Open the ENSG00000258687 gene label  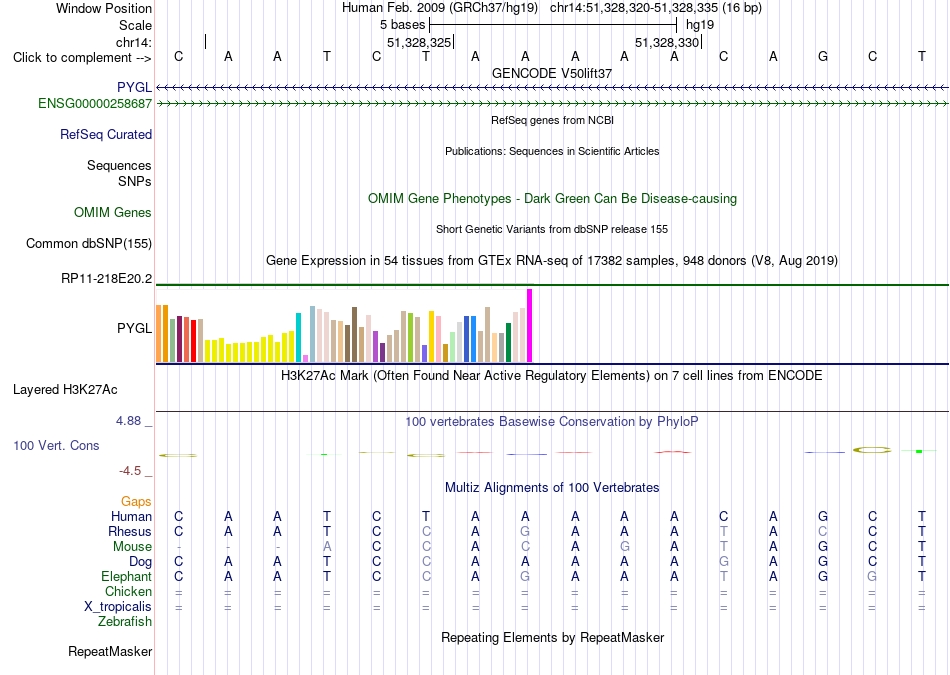point(95,104)
